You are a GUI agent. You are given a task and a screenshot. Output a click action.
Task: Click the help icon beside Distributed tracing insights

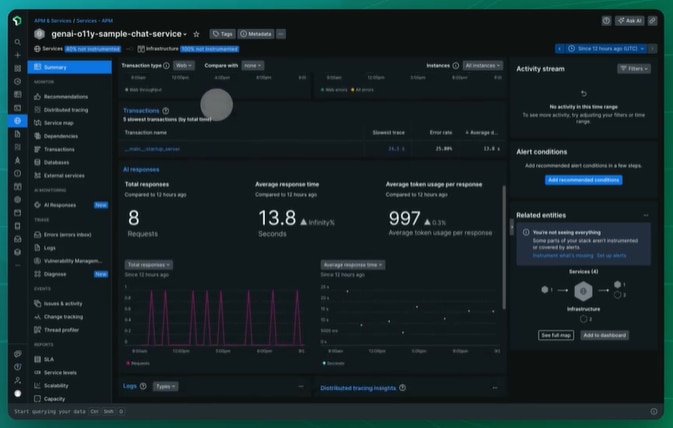[x=403, y=388]
